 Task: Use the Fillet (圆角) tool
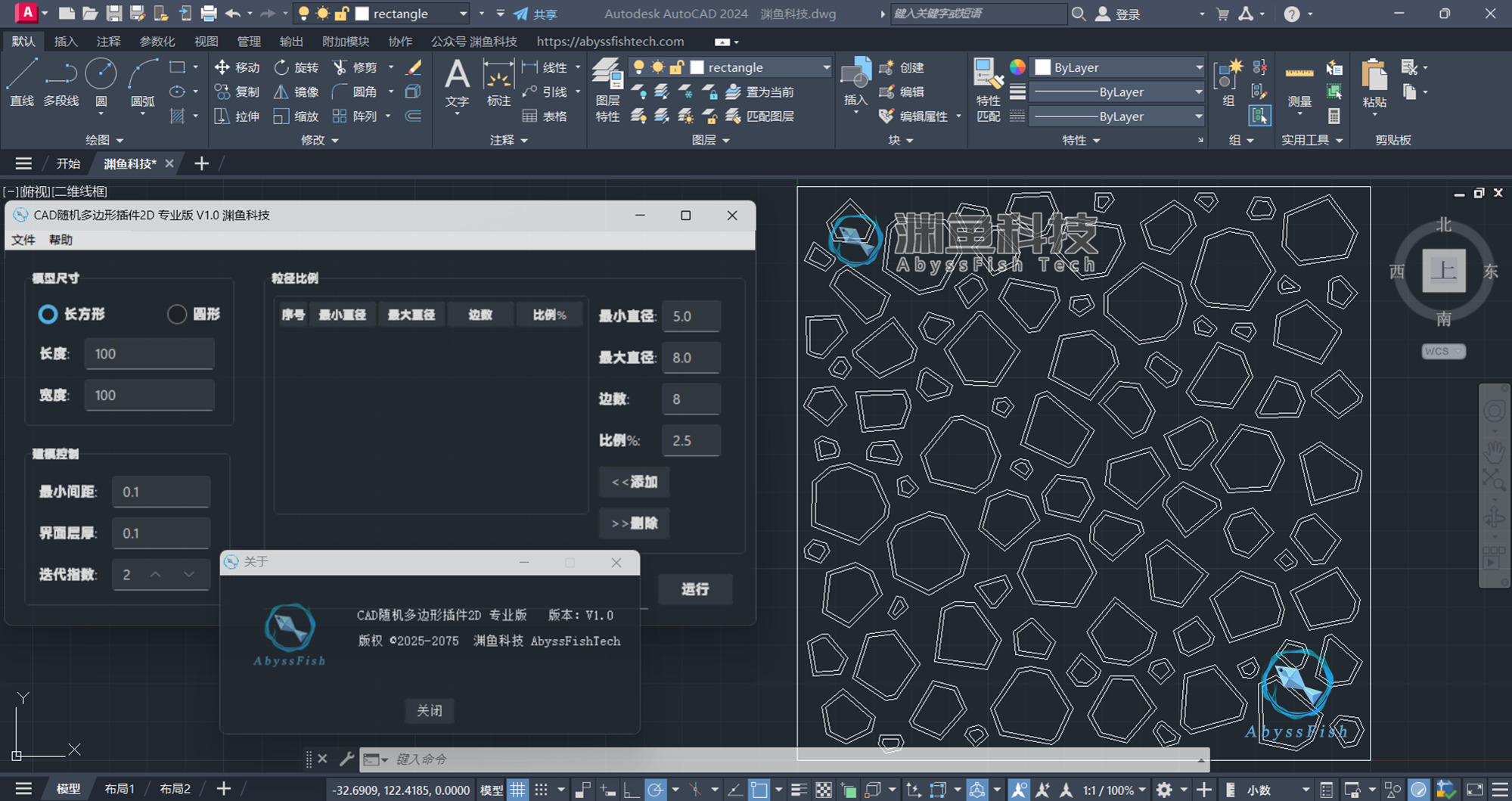coord(355,92)
